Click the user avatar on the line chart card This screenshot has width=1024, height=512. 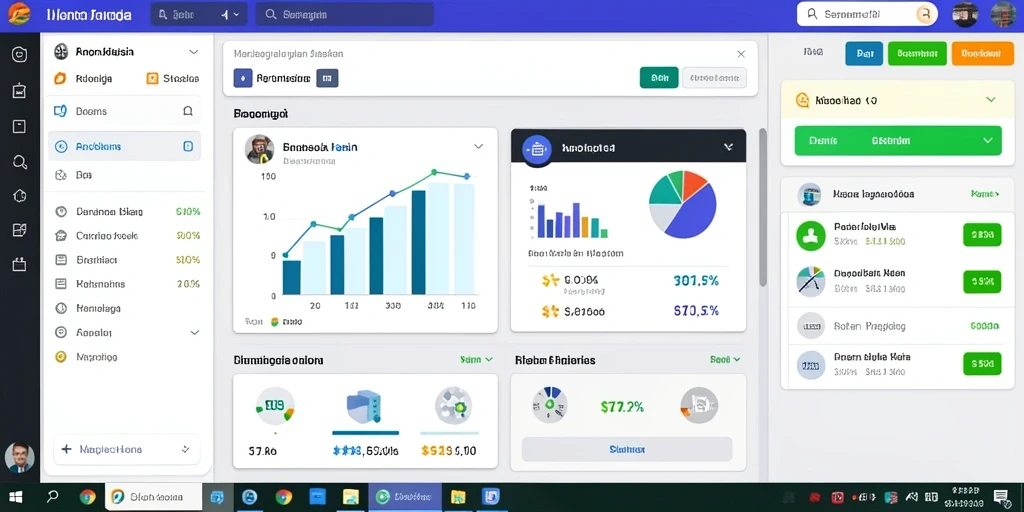(259, 149)
